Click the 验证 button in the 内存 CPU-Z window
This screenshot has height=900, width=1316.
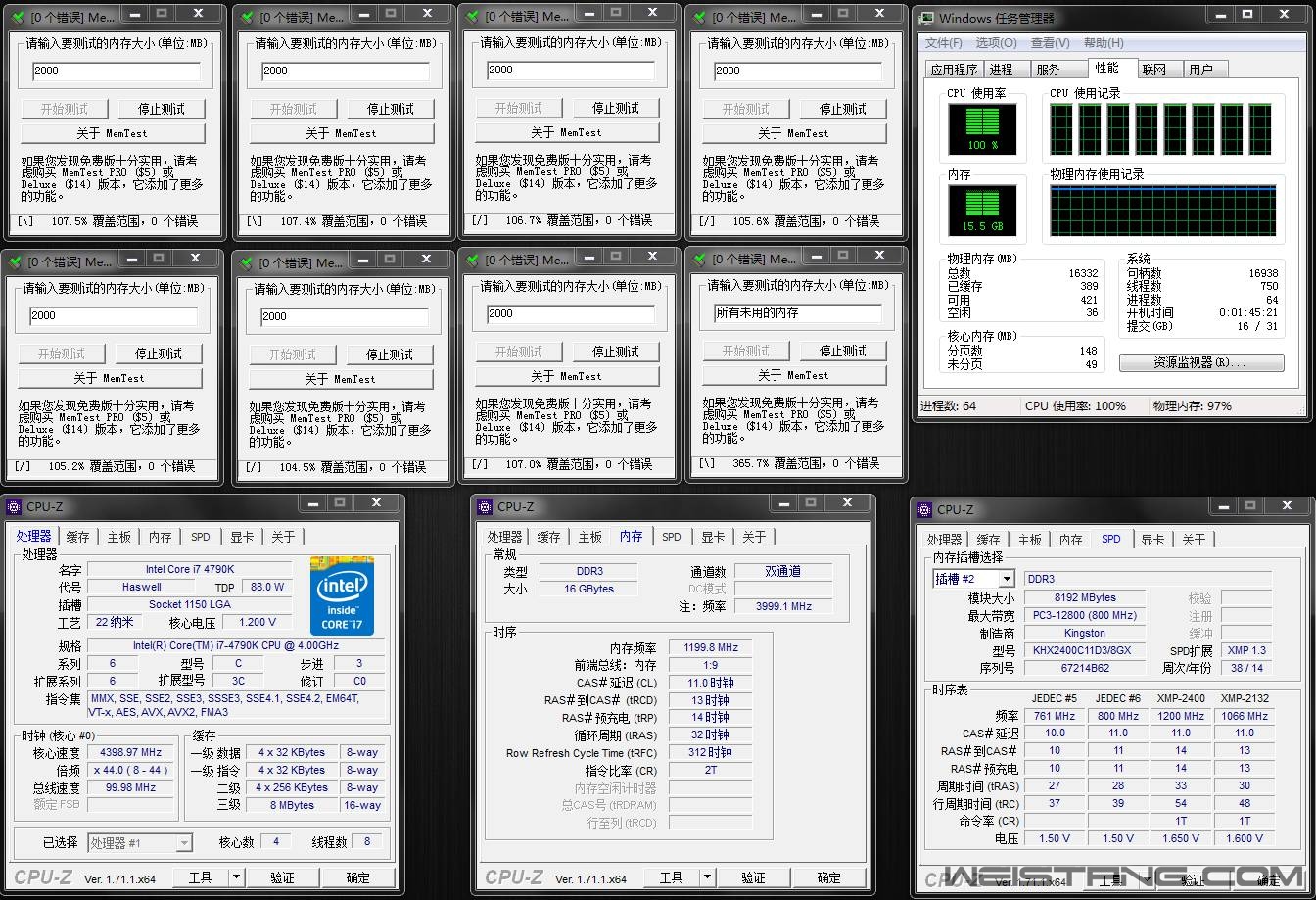pyautogui.click(x=753, y=877)
